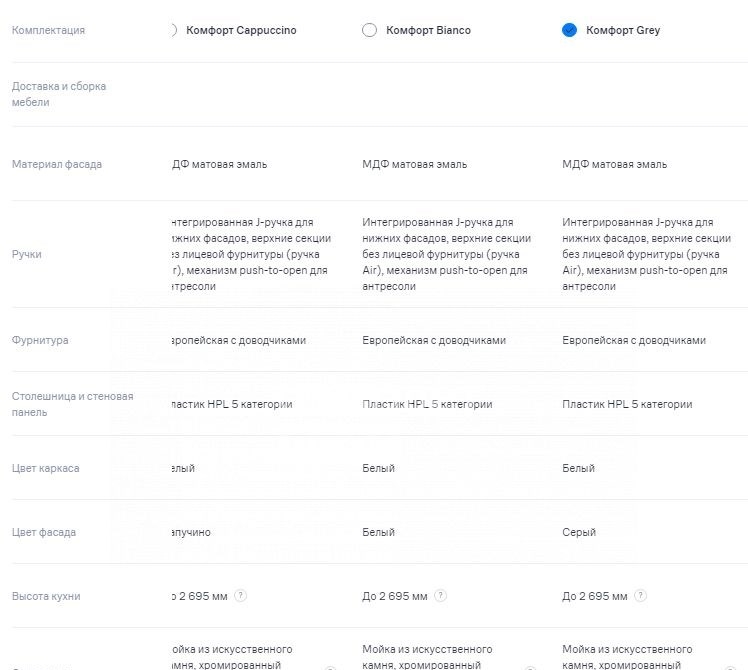Viewport: 748px width, 670px height.
Task: Click the checked Комфорт Grey radio button
Action: [x=569, y=30]
